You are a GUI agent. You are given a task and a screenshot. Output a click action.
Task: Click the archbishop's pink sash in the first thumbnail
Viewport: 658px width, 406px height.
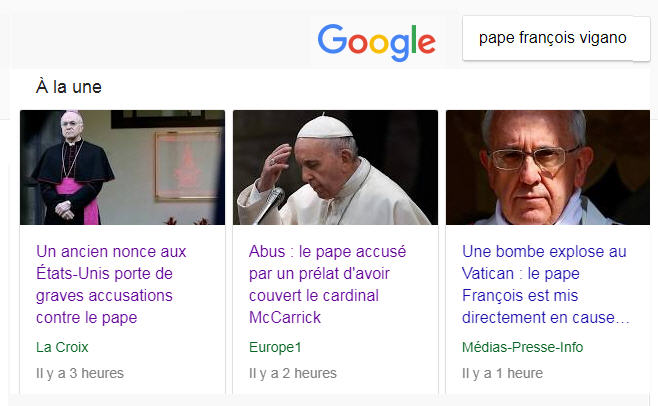[72, 187]
